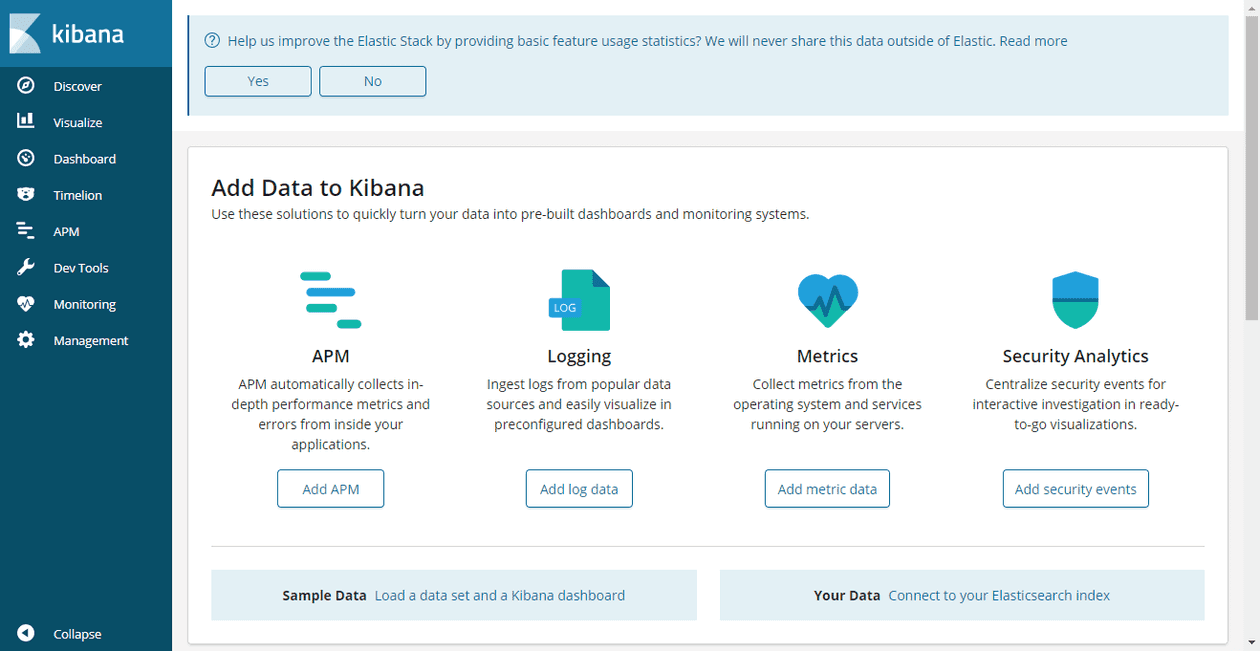Click Yes to share usage statistics
This screenshot has width=1260, height=651.
[x=257, y=81]
